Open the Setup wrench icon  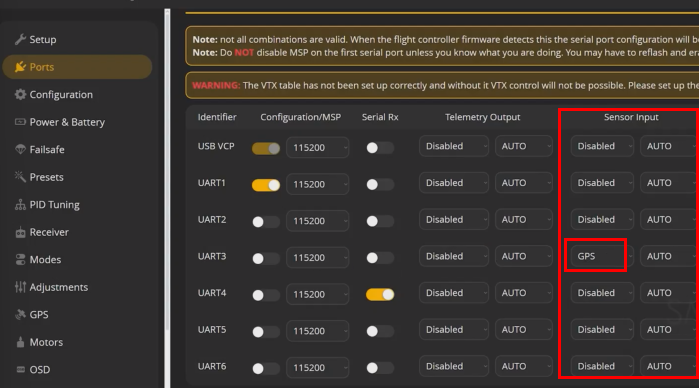tap(20, 39)
